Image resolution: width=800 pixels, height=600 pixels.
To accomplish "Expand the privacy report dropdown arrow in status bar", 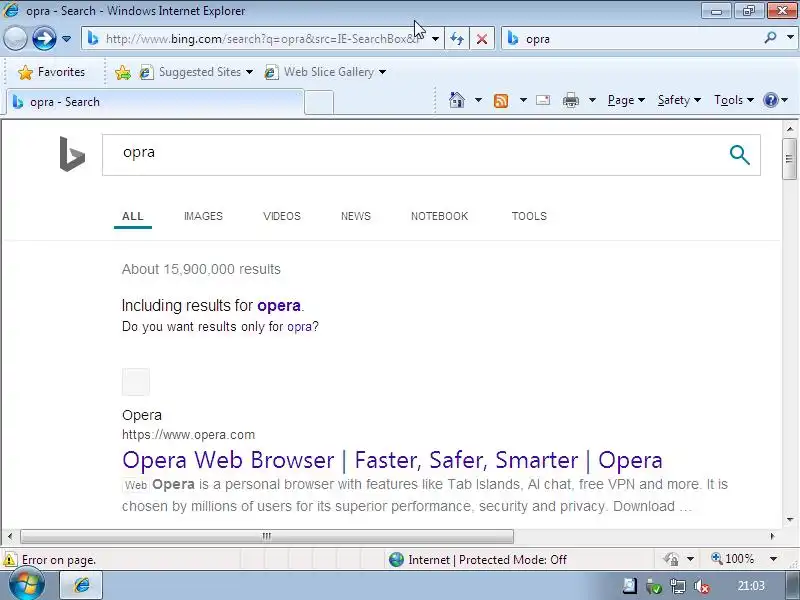I will pyautogui.click(x=690, y=559).
